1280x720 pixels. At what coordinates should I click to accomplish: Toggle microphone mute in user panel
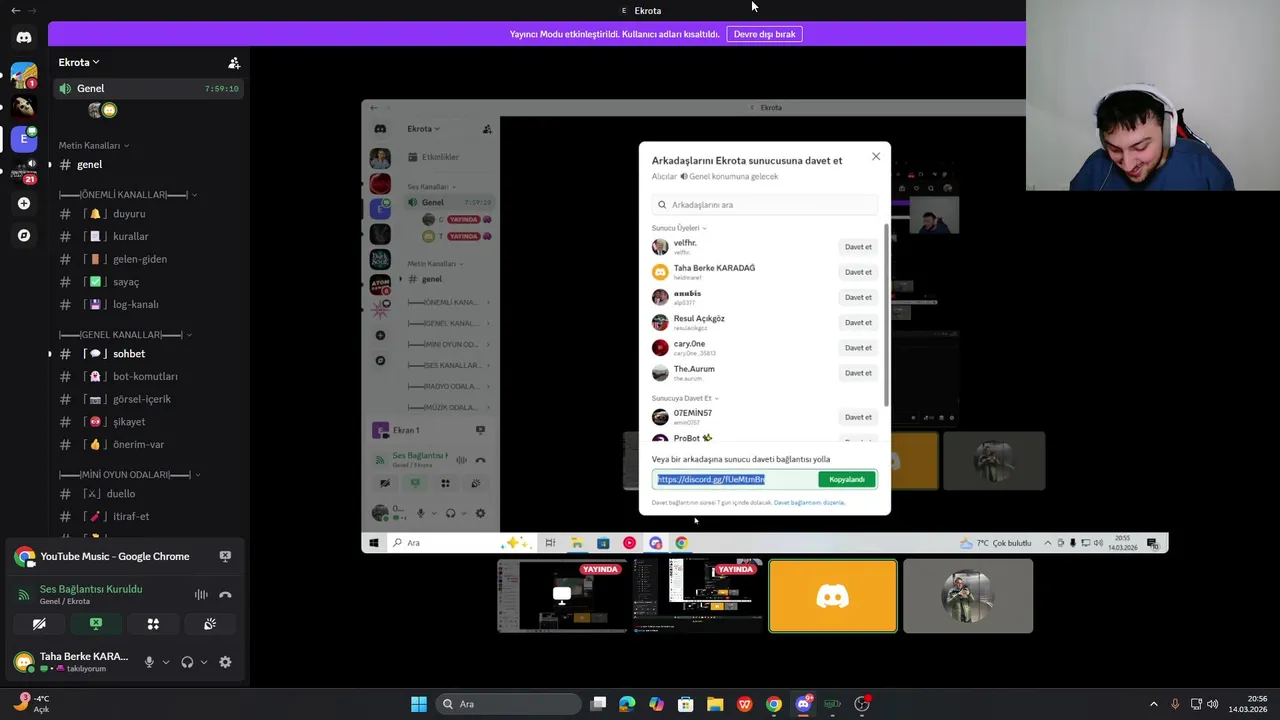click(149, 662)
